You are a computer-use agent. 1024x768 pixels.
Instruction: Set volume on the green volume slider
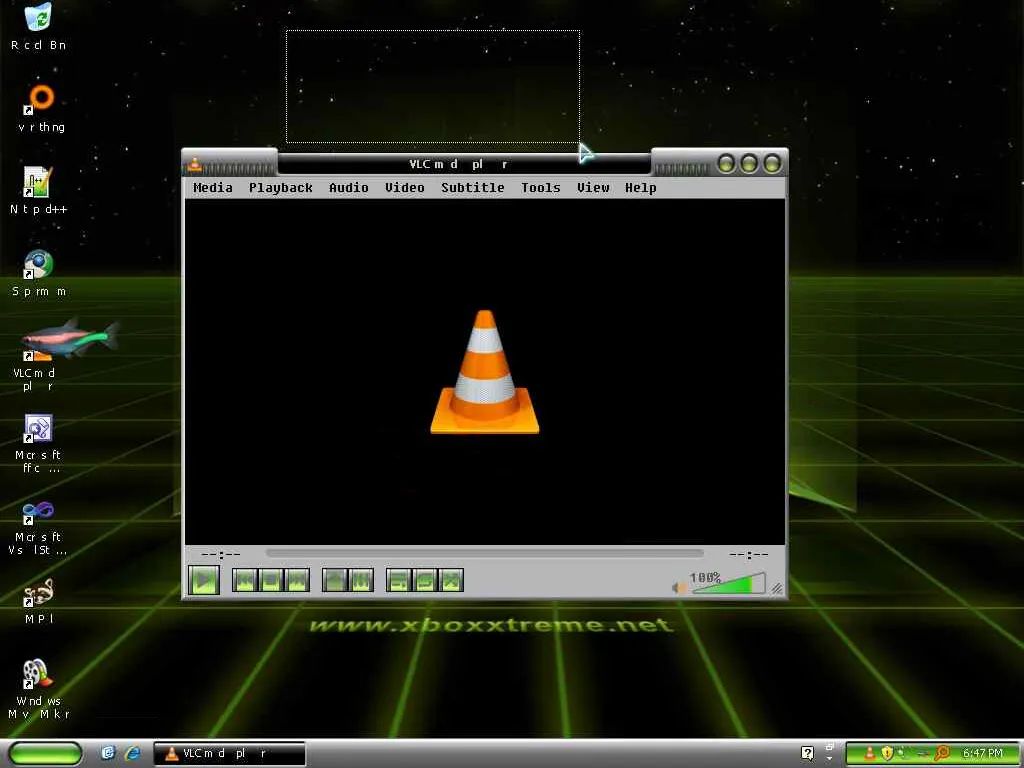tap(729, 584)
